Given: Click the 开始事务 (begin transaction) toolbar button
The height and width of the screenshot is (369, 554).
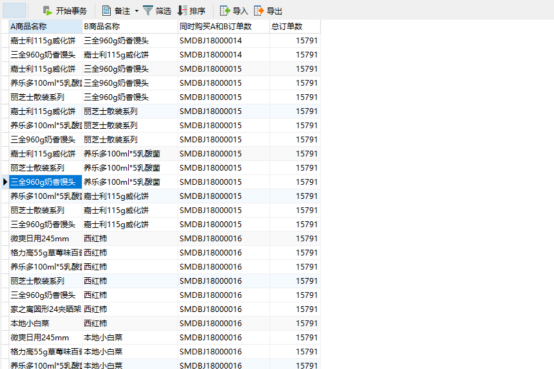Looking at the screenshot, I should coord(65,11).
